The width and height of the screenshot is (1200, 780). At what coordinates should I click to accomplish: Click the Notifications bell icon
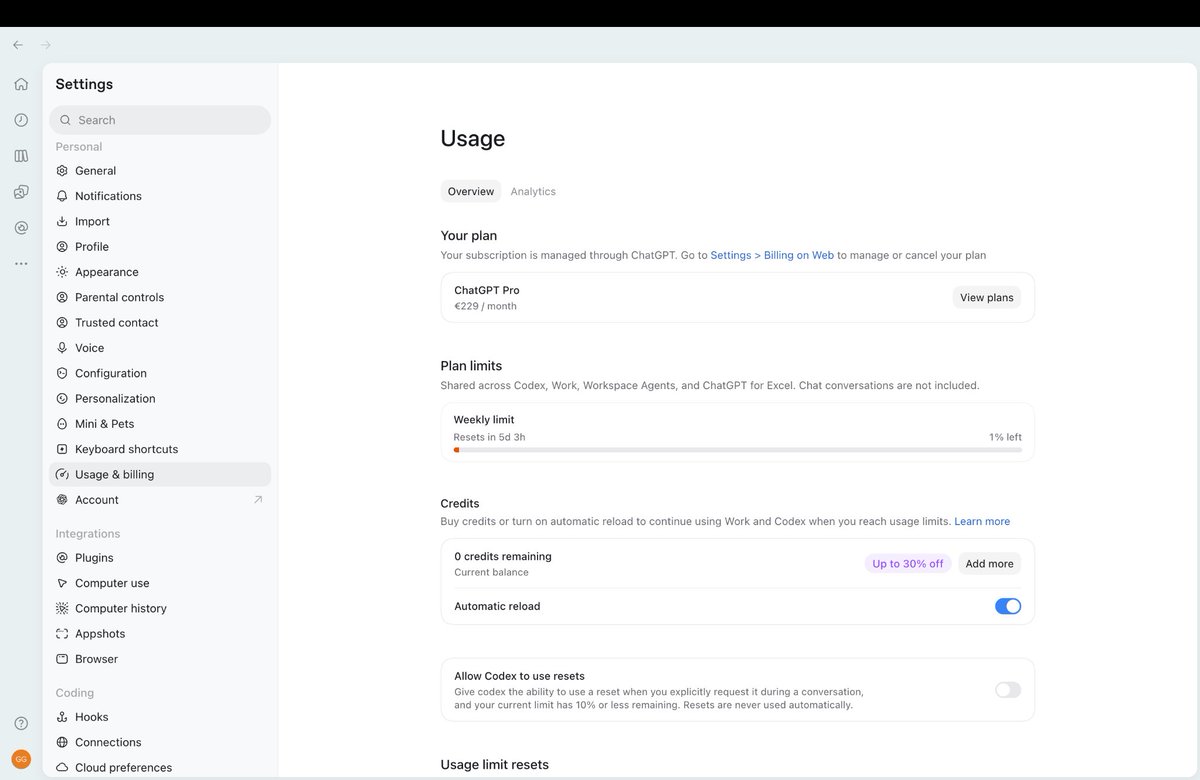62,196
